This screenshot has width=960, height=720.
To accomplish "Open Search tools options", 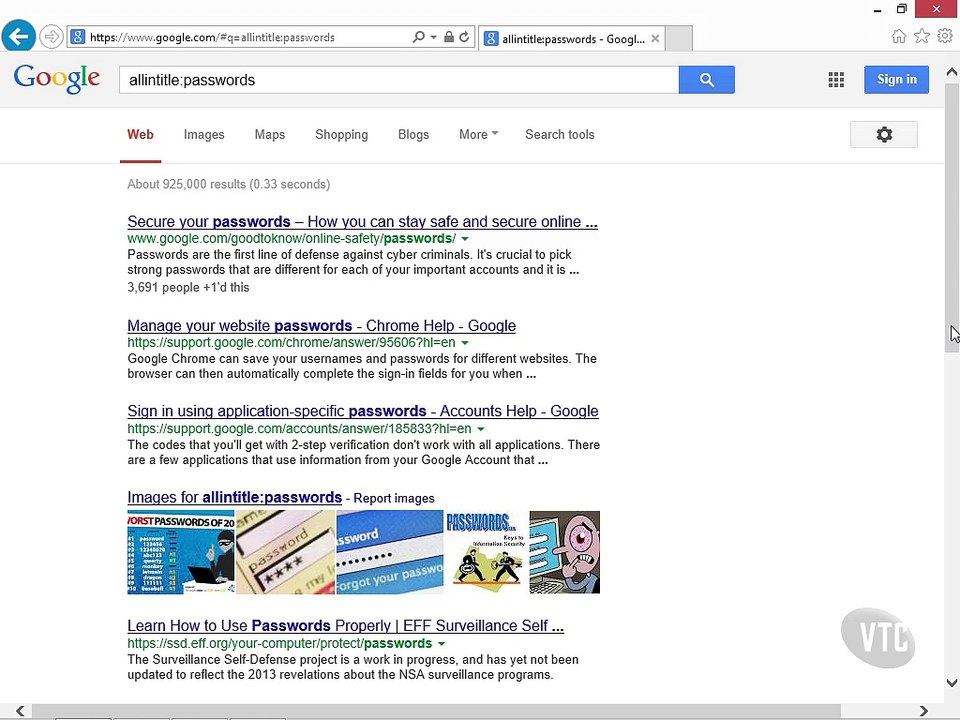I will tap(560, 135).
